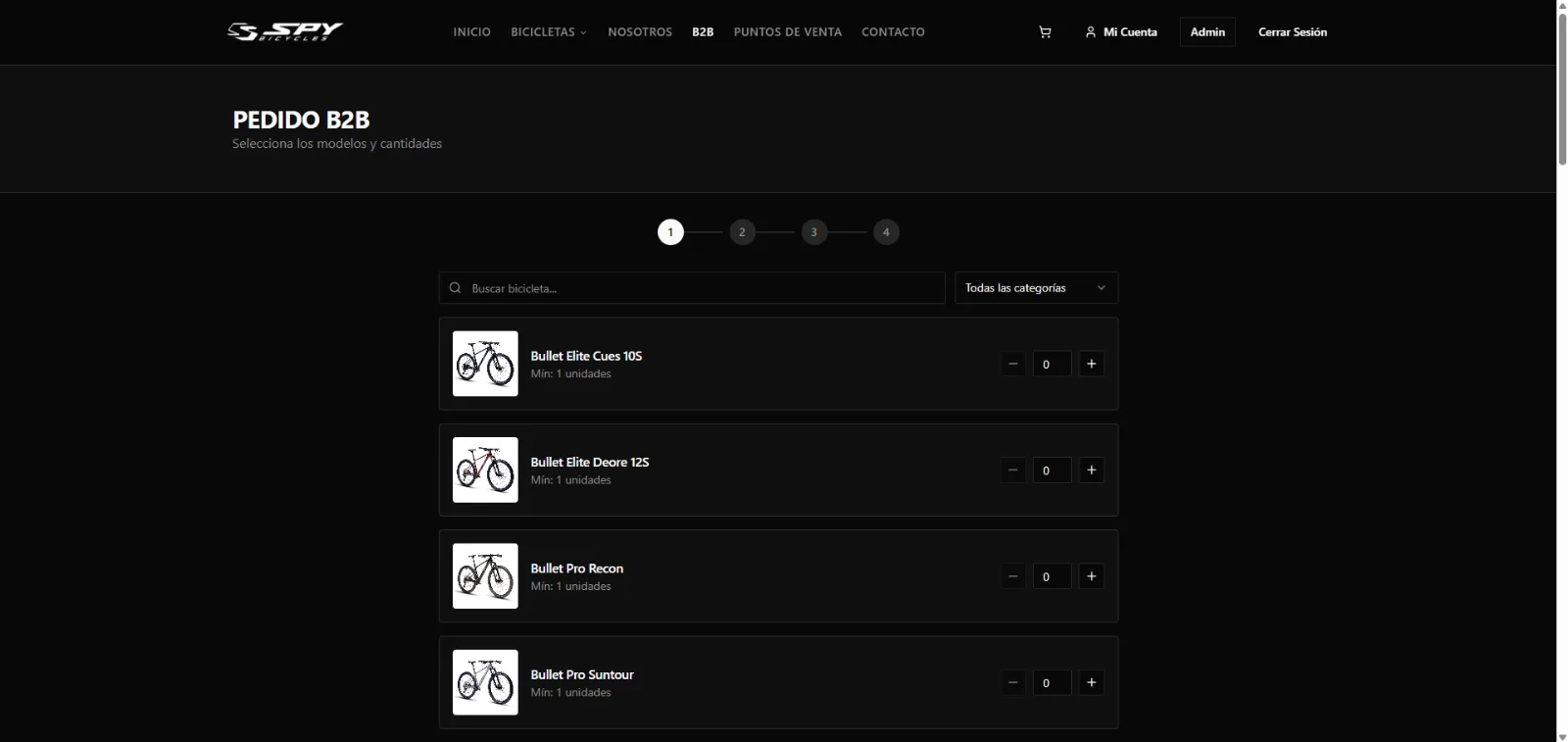Image resolution: width=1568 pixels, height=742 pixels.
Task: Decrease quantity for Bullet Elite Cues 10S
Action: 1013,364
